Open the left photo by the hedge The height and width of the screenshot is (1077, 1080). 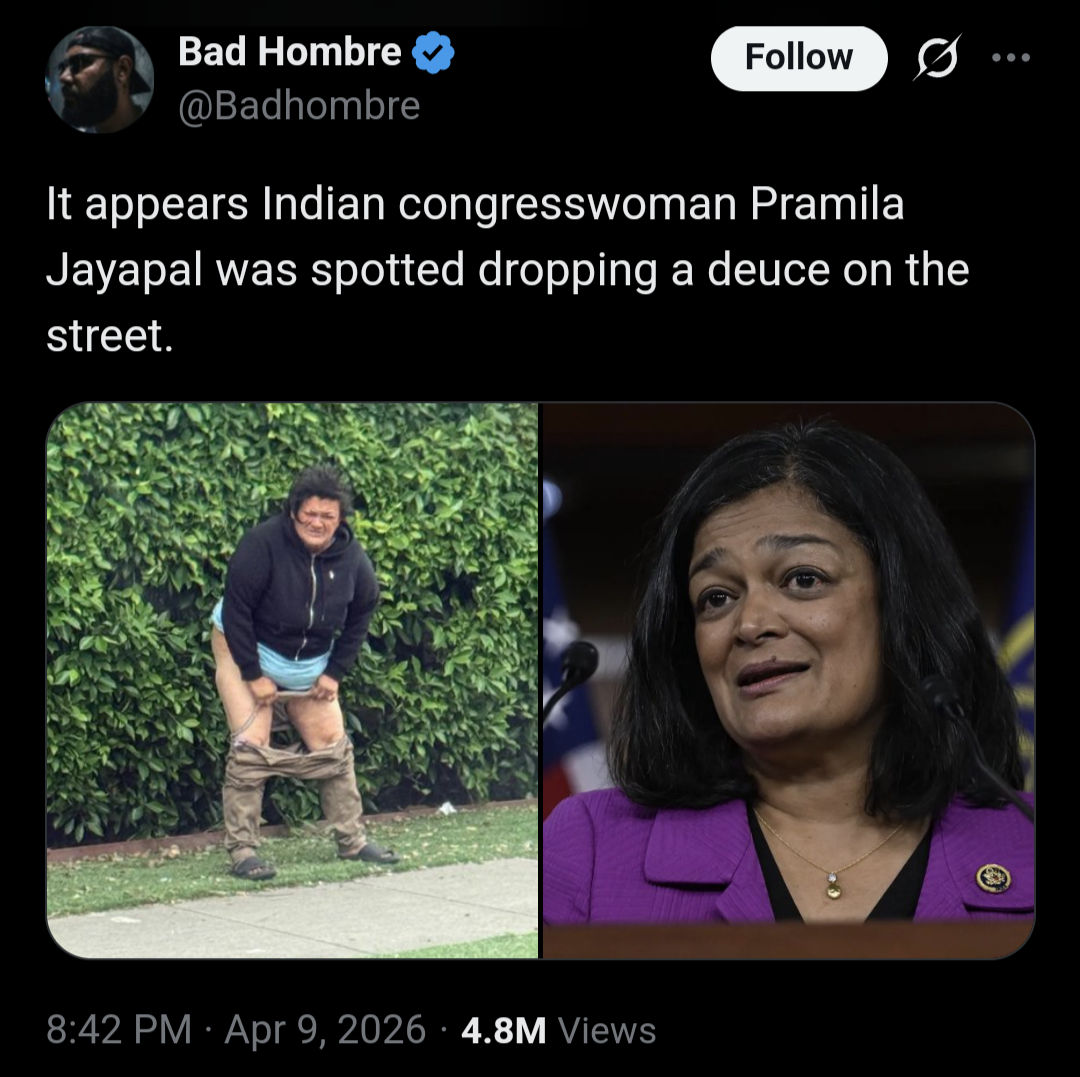coord(292,680)
